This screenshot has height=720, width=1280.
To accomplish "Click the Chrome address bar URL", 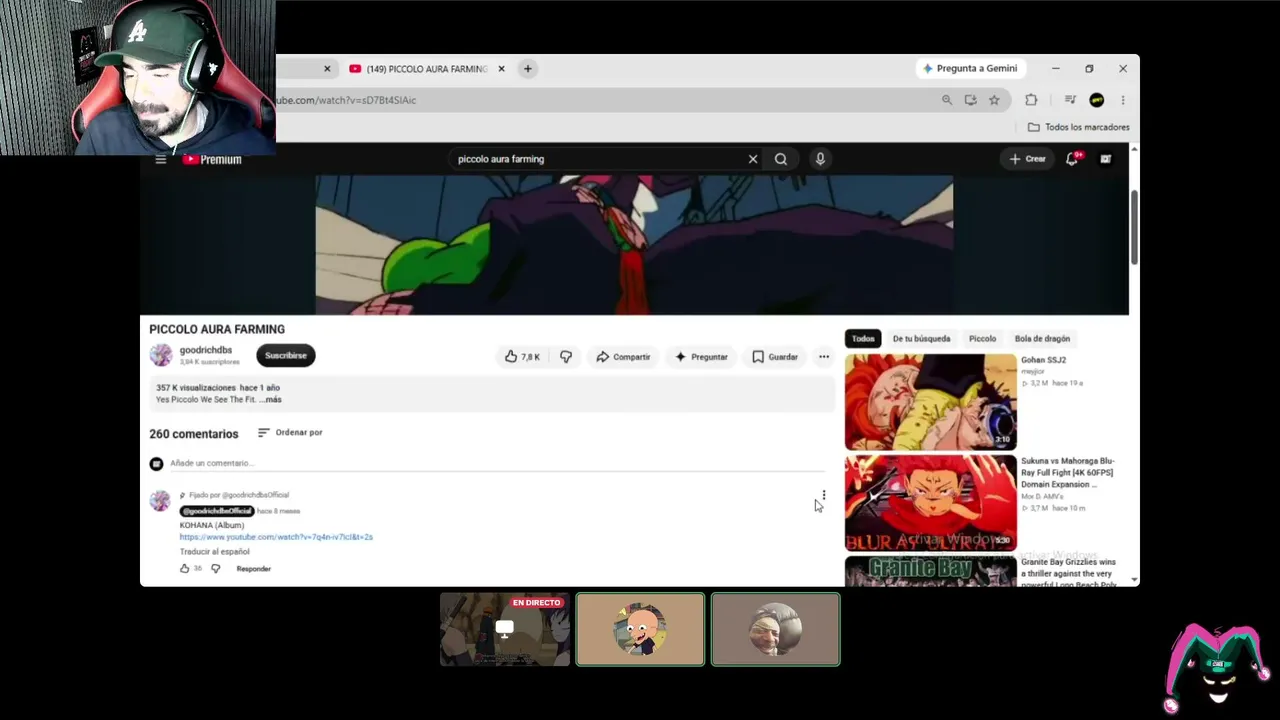I will pyautogui.click(x=346, y=100).
